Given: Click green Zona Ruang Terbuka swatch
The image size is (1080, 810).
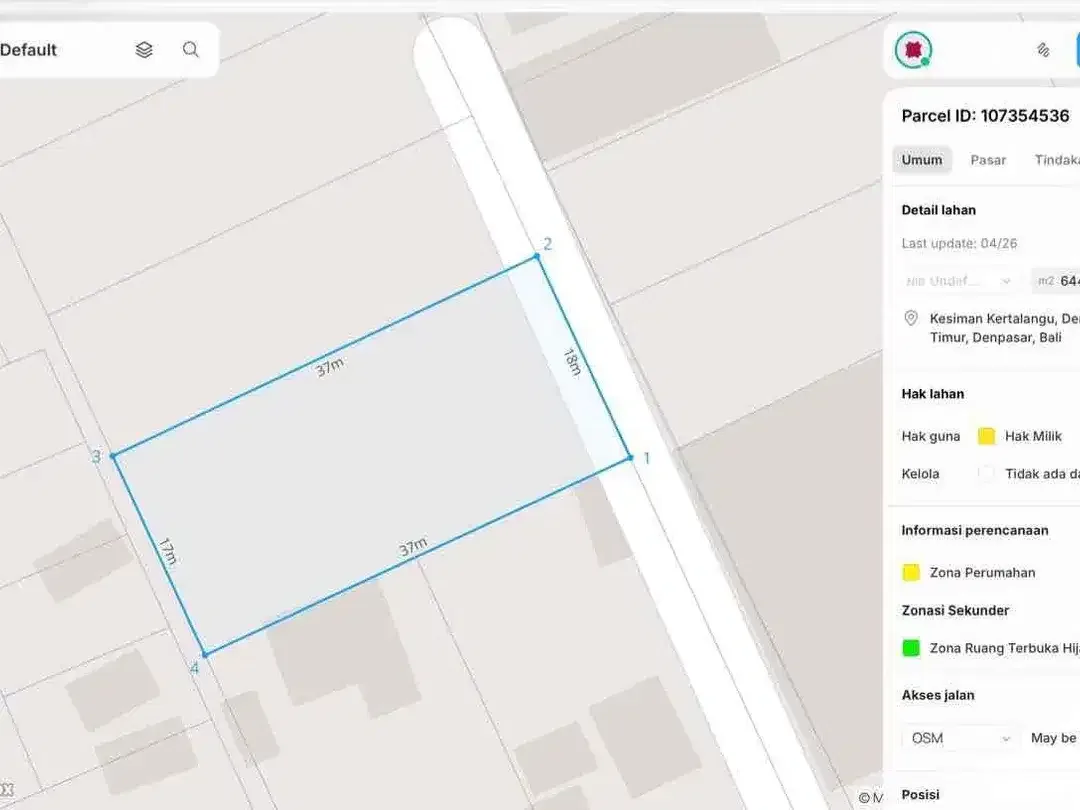Looking at the screenshot, I should click(911, 648).
